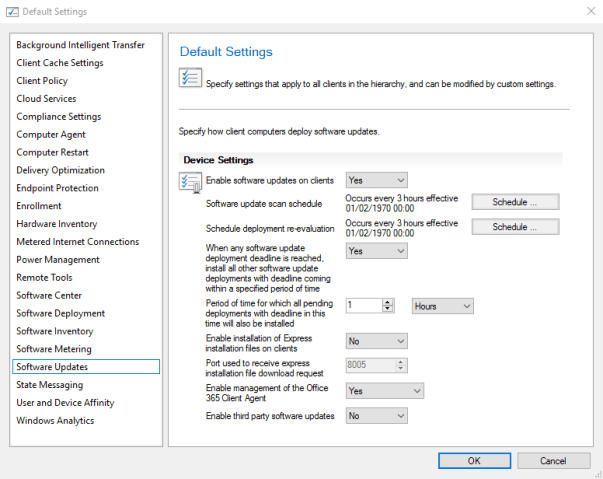Click the Schedule deployment re-evaluation label
Screen dimensions: 603x479
[270, 229]
